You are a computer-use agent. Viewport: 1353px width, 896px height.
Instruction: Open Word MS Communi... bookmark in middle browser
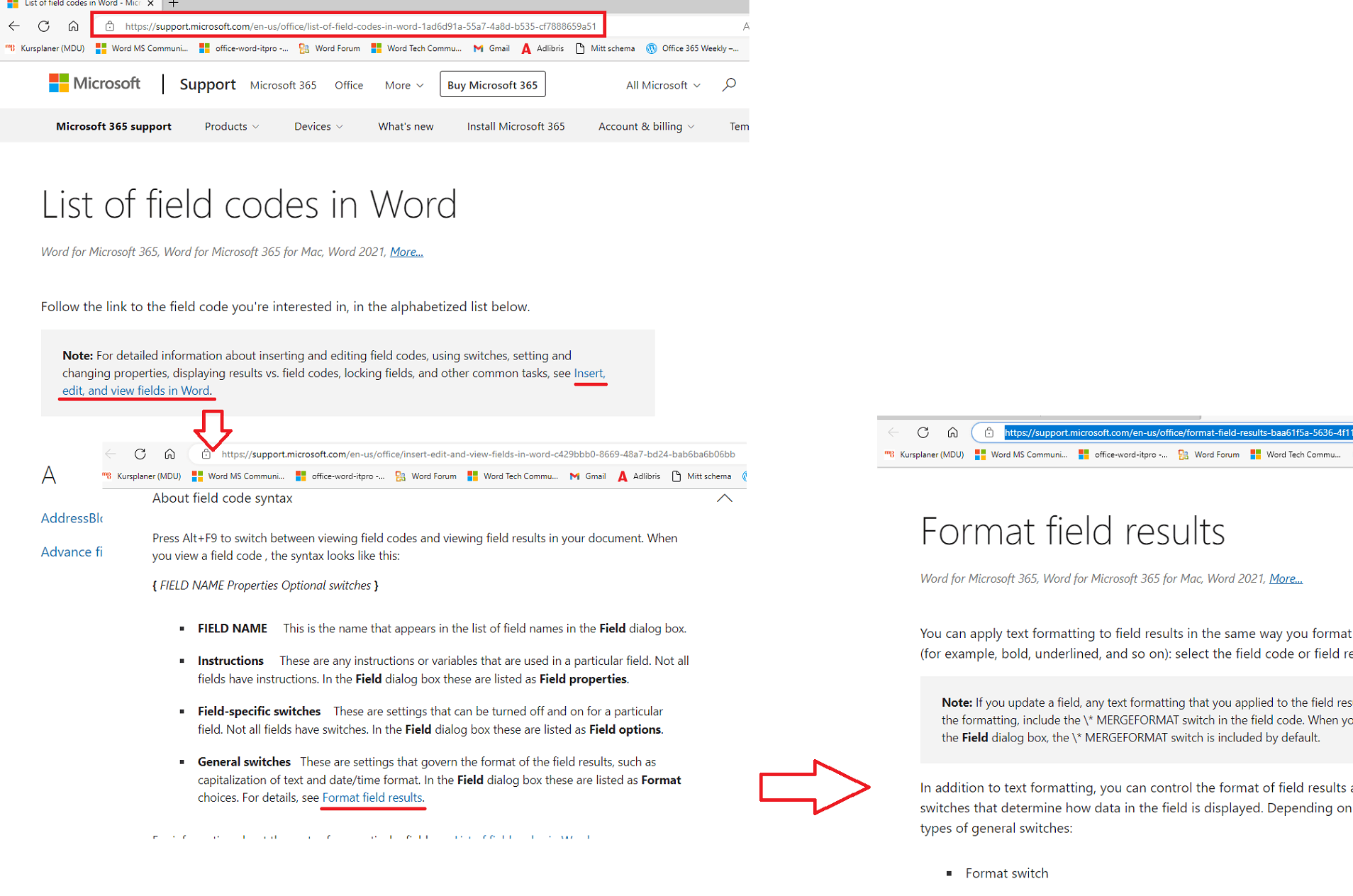click(238, 476)
